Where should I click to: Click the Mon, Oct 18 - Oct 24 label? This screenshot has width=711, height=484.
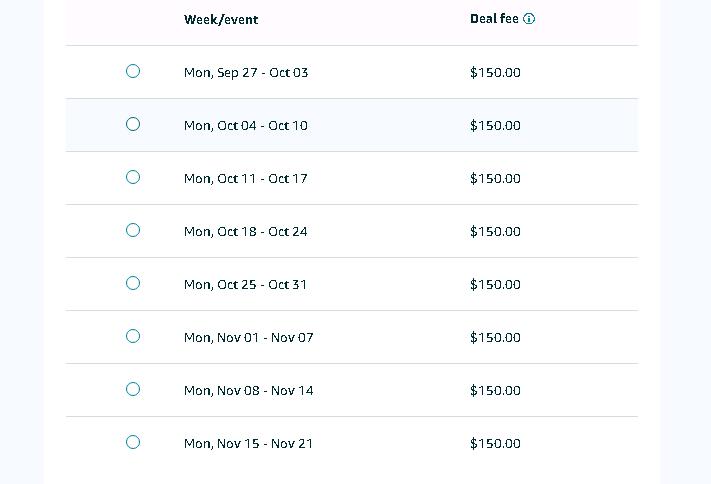coord(245,232)
